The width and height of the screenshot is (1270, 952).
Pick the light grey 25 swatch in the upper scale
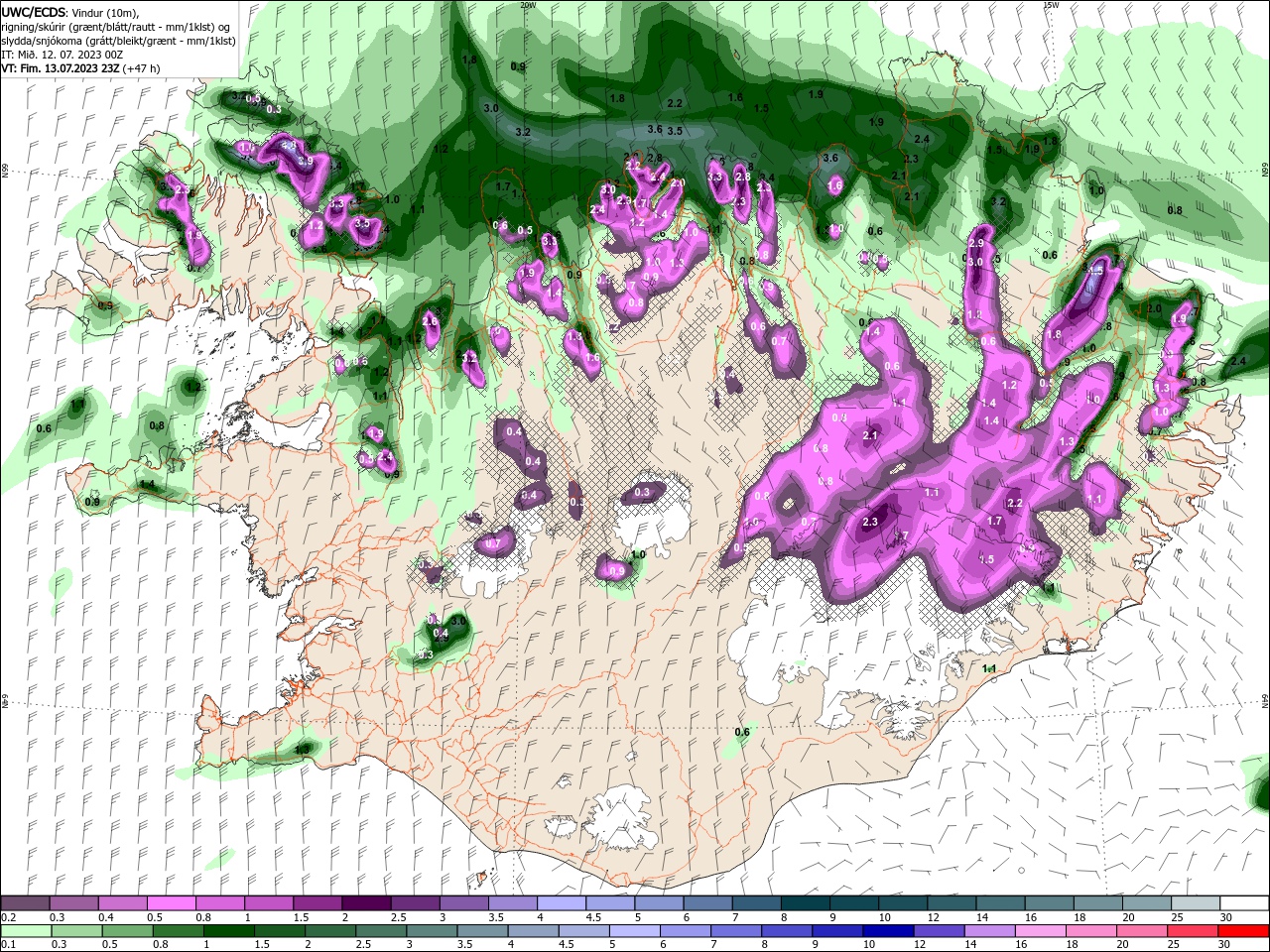[x=1197, y=903]
